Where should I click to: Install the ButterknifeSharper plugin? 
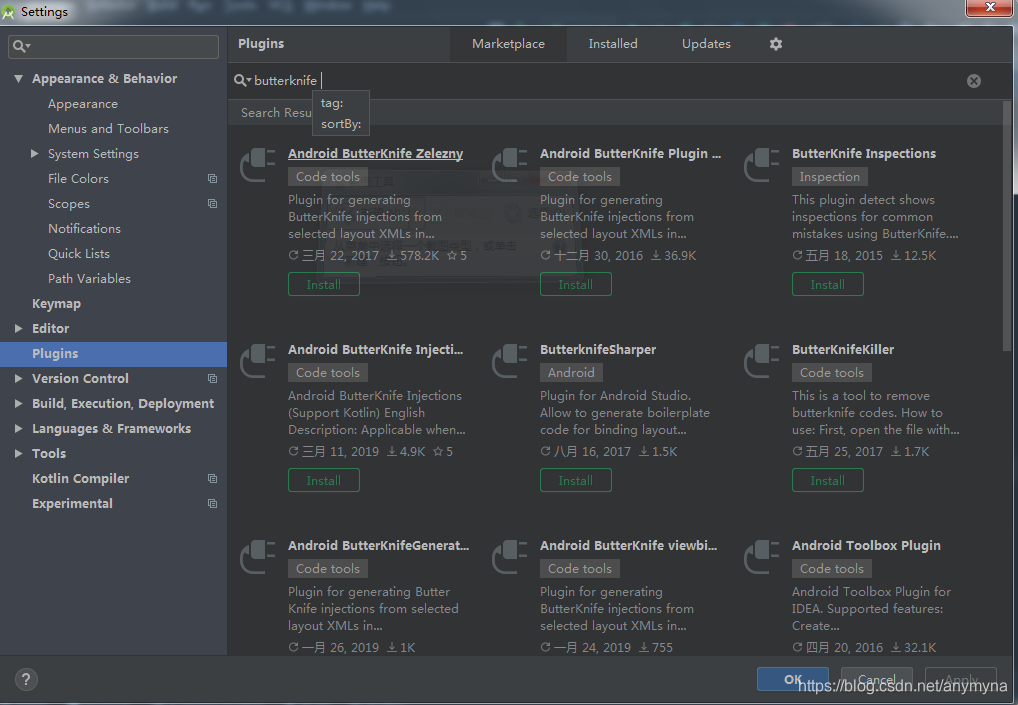tap(576, 480)
